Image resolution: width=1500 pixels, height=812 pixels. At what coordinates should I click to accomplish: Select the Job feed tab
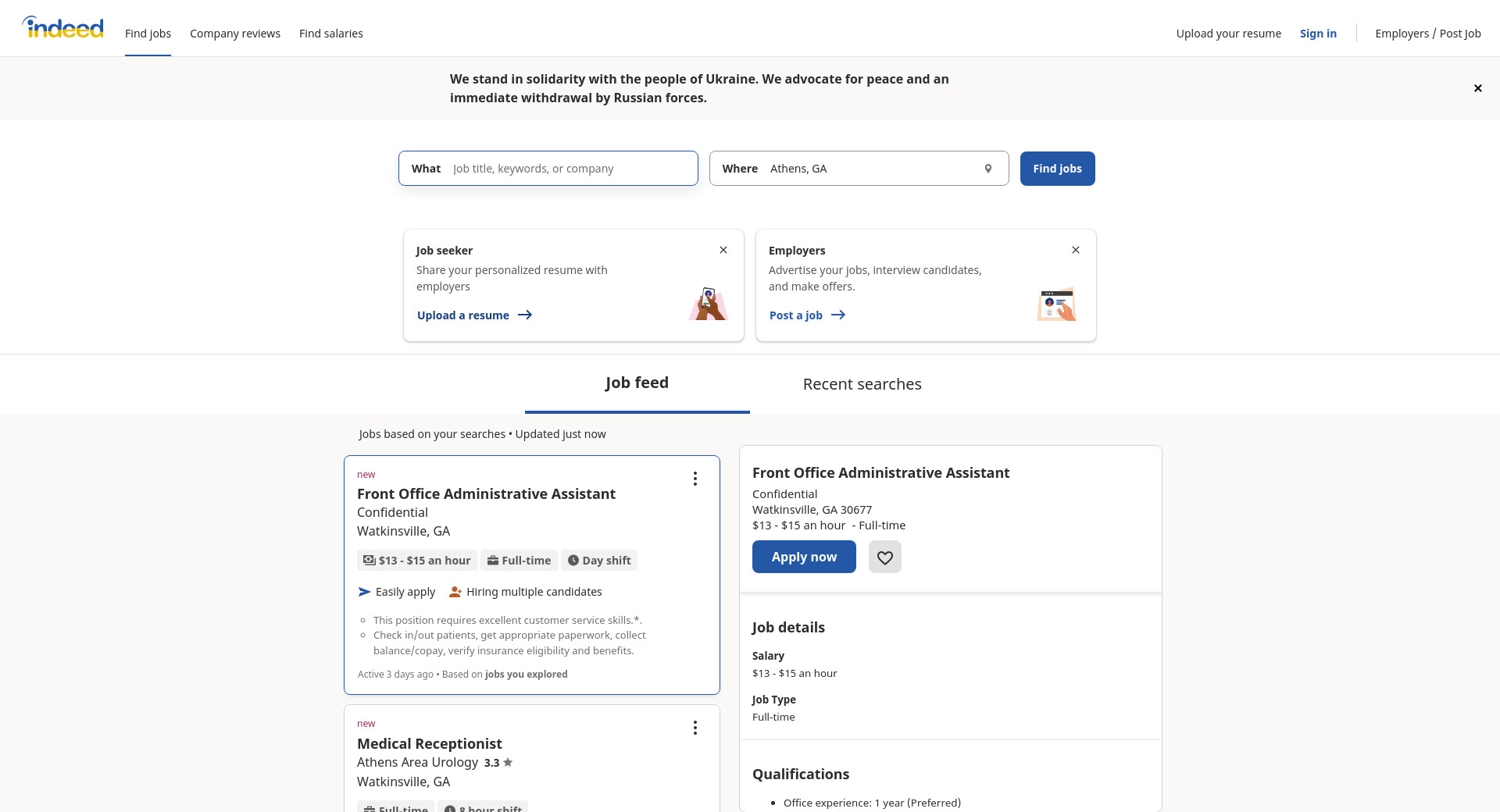(637, 383)
